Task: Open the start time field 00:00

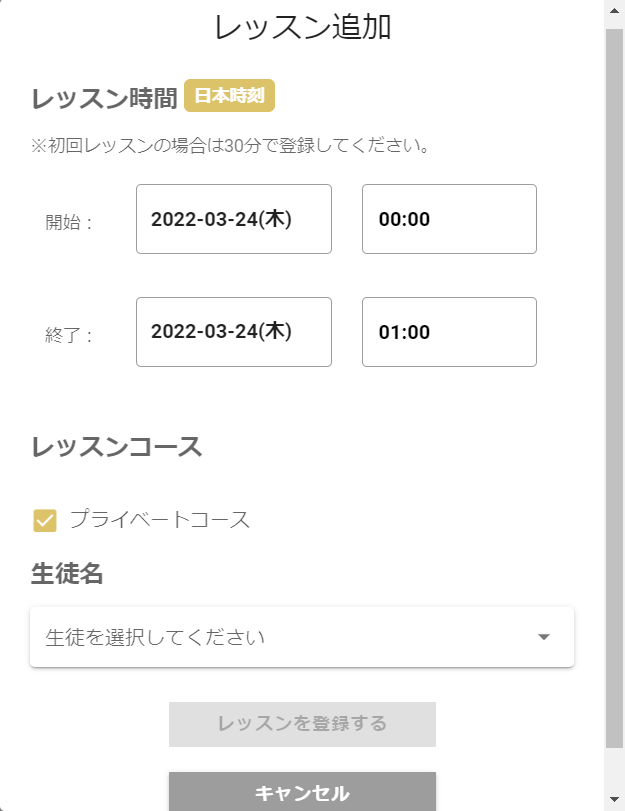Action: pyautogui.click(x=449, y=219)
